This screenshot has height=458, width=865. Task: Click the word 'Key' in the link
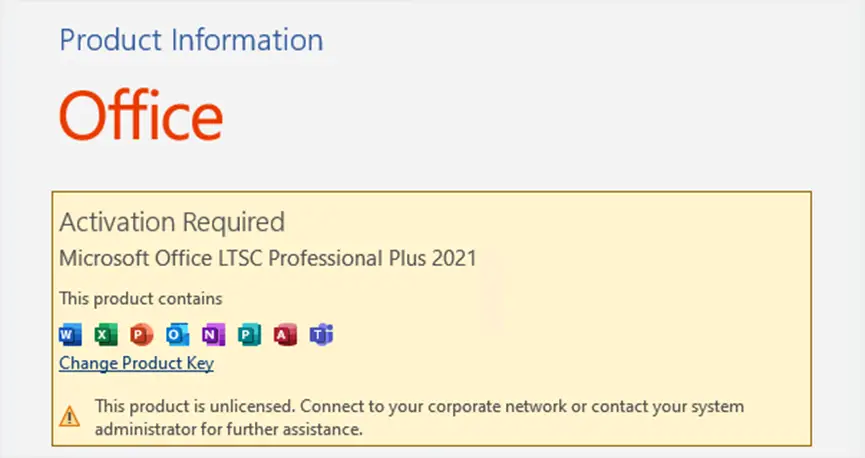pyautogui.click(x=200, y=364)
